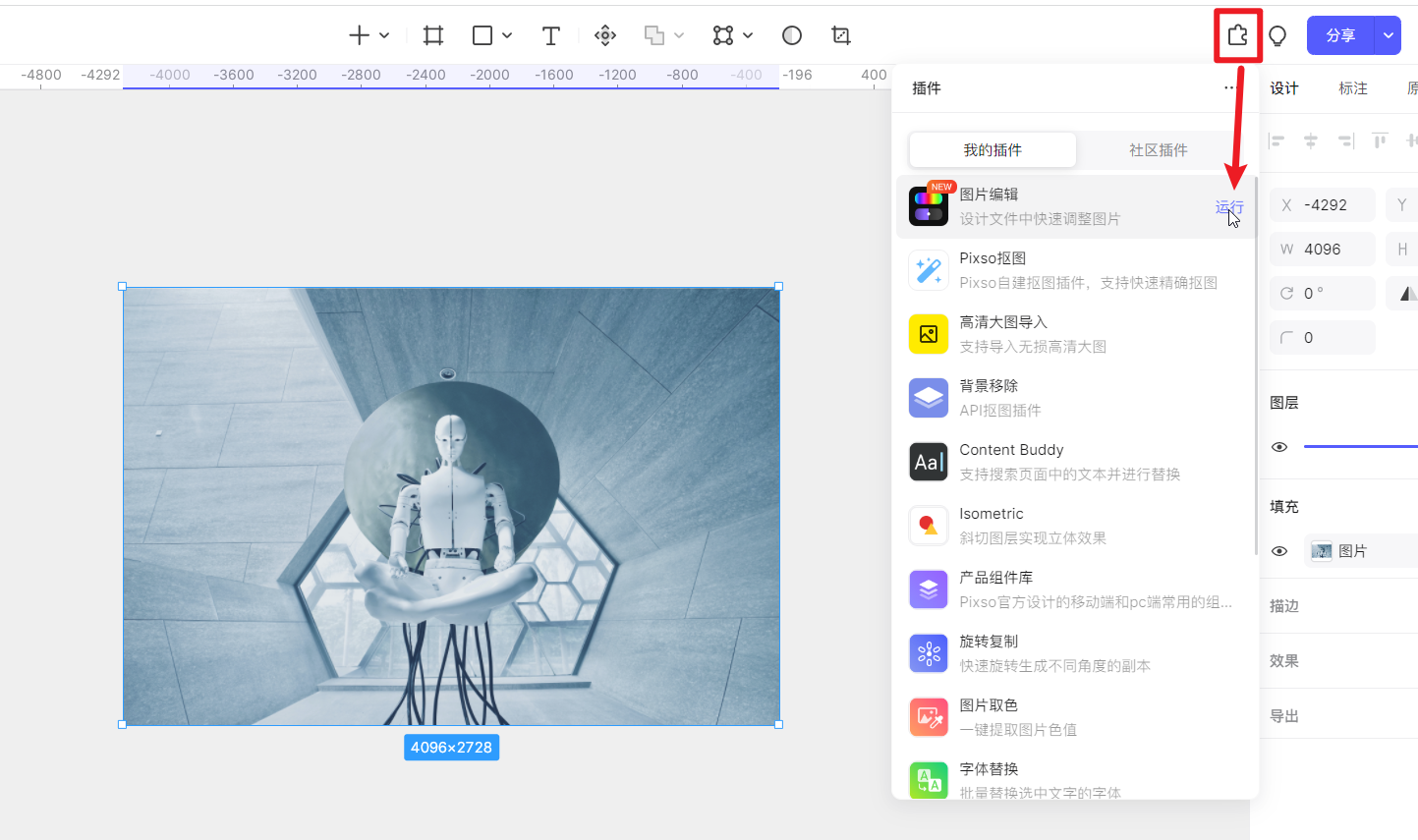The image size is (1418, 840).
Task: Open the Pixso抠图 plugin
Action: (x=1077, y=270)
